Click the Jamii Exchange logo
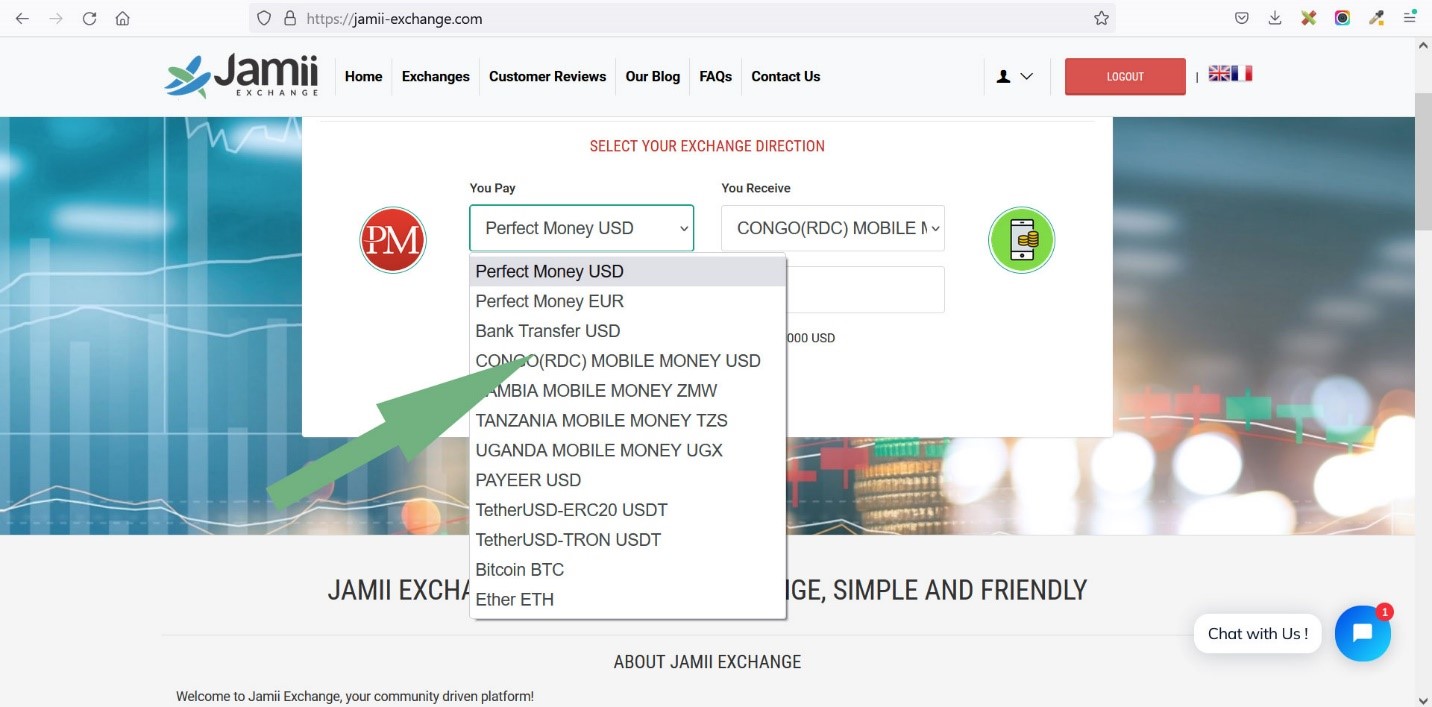This screenshot has height=707, width=1432. coord(241,76)
